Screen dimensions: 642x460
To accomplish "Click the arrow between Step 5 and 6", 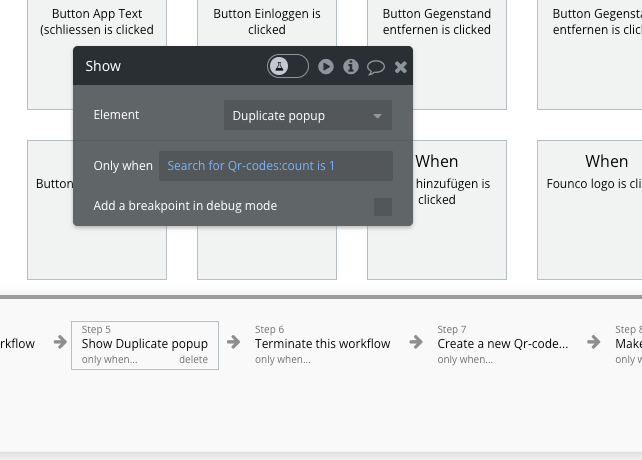I will (x=234, y=342).
